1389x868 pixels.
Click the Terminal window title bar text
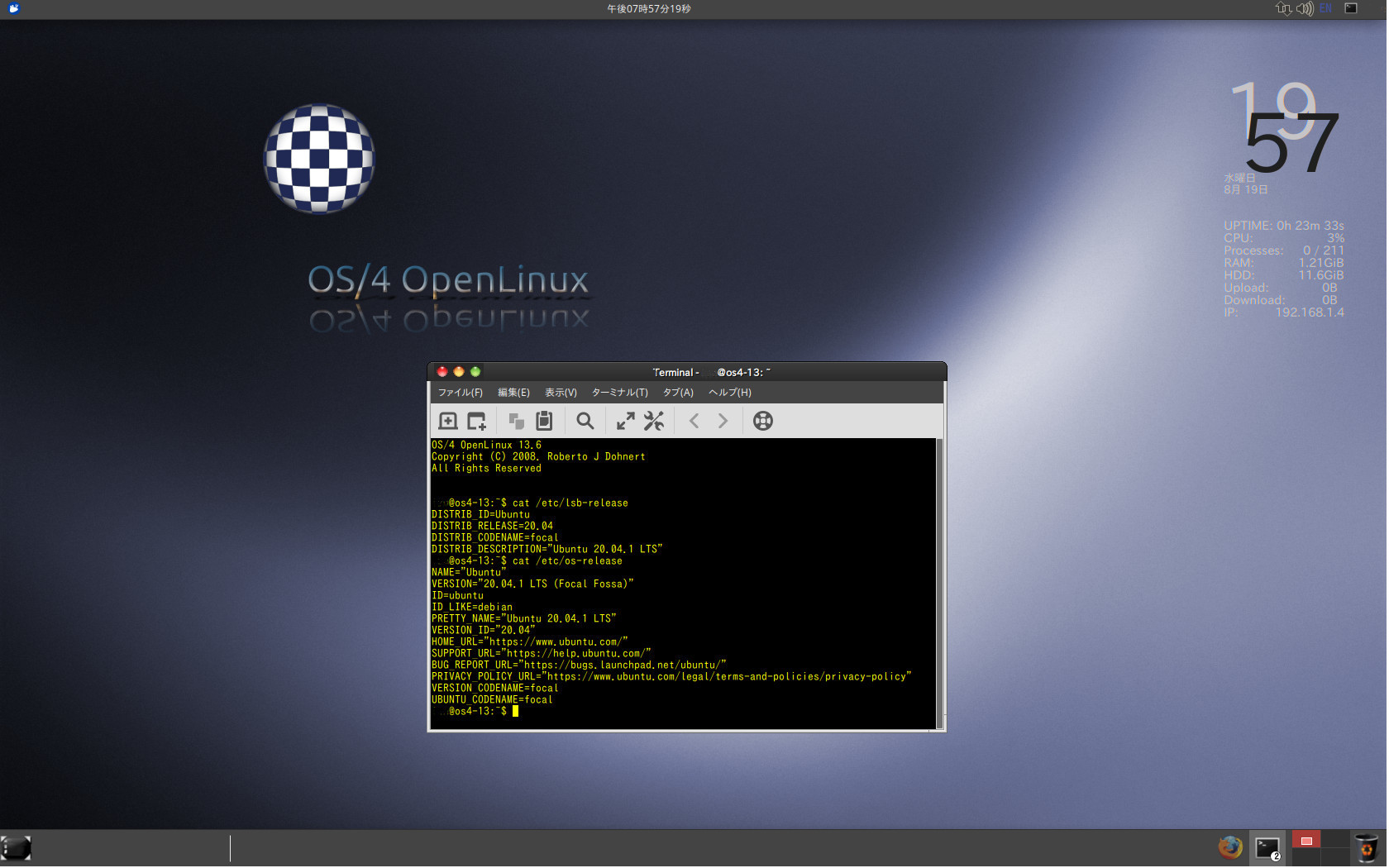pyautogui.click(x=712, y=373)
